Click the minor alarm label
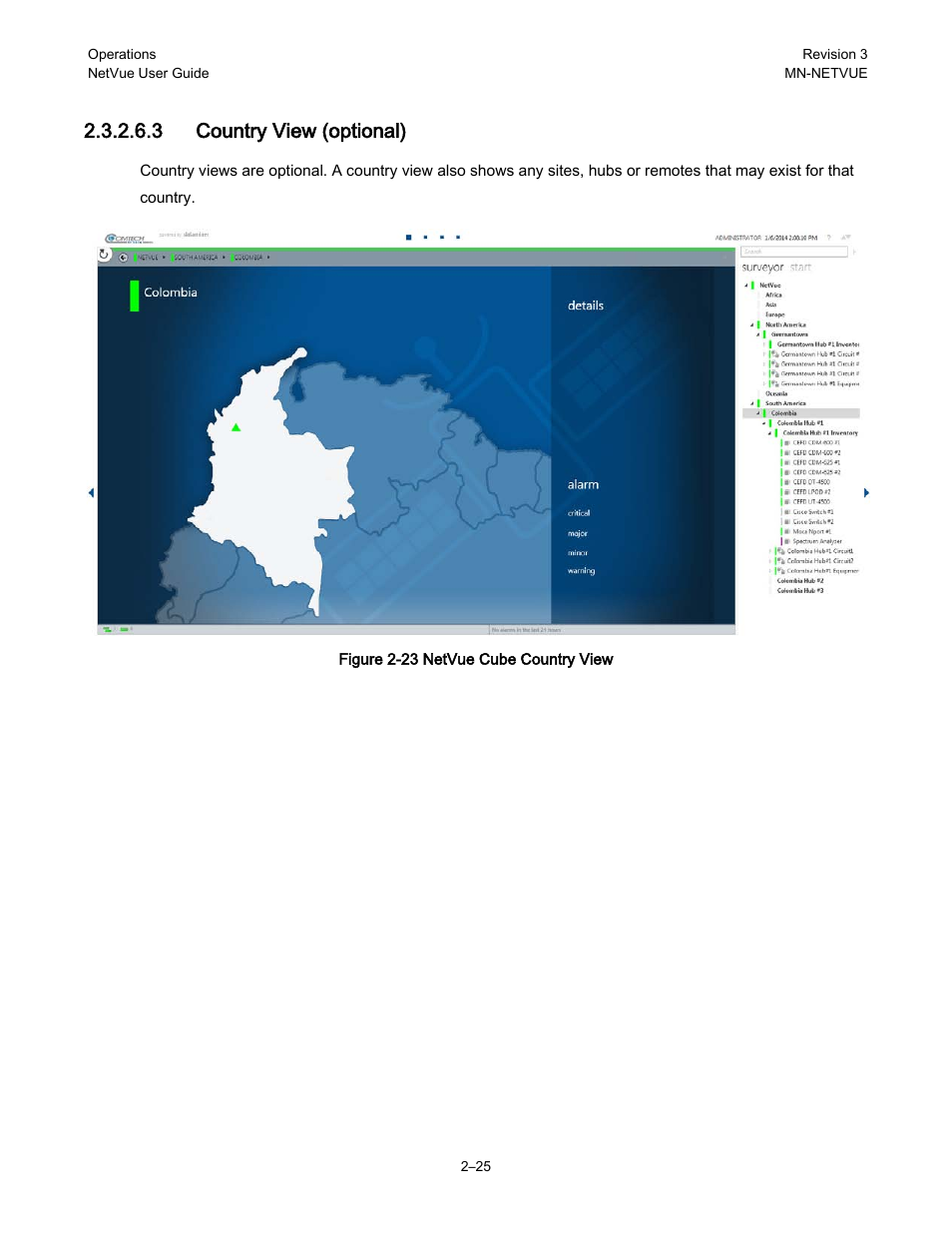Image resolution: width=952 pixels, height=1233 pixels. click(x=578, y=553)
